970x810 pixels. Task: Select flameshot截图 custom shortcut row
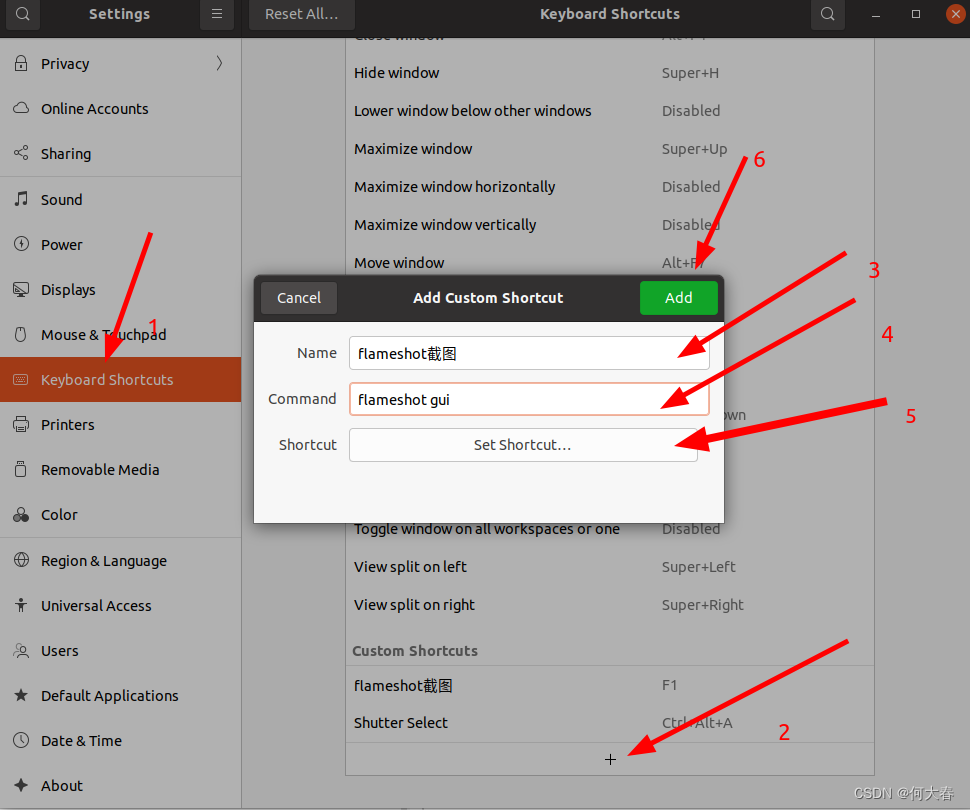610,686
